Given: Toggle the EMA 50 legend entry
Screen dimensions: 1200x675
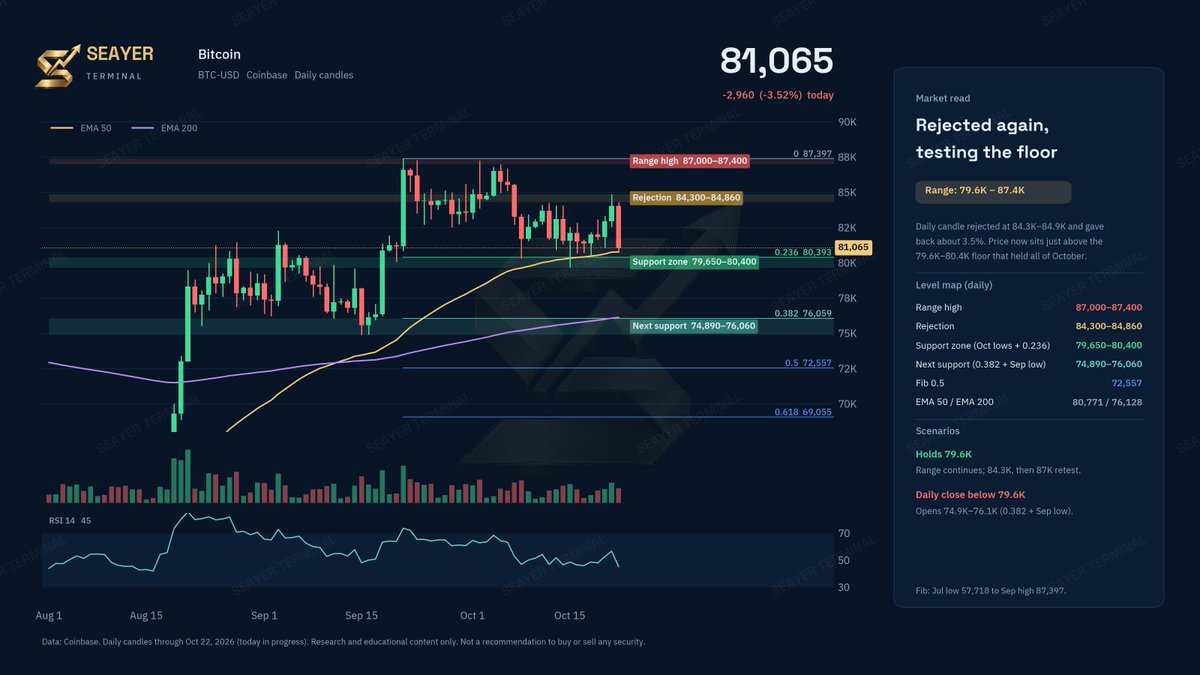Looking at the screenshot, I should tap(79, 128).
